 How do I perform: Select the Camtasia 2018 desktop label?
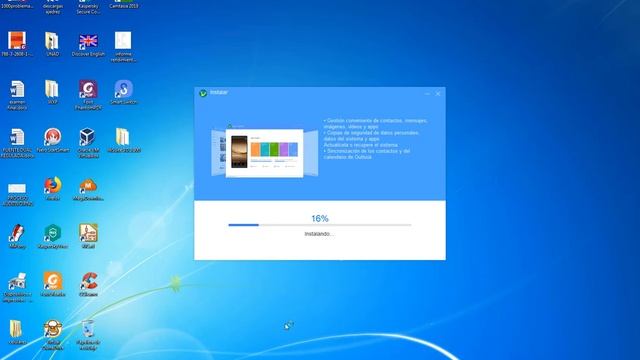coord(123,6)
